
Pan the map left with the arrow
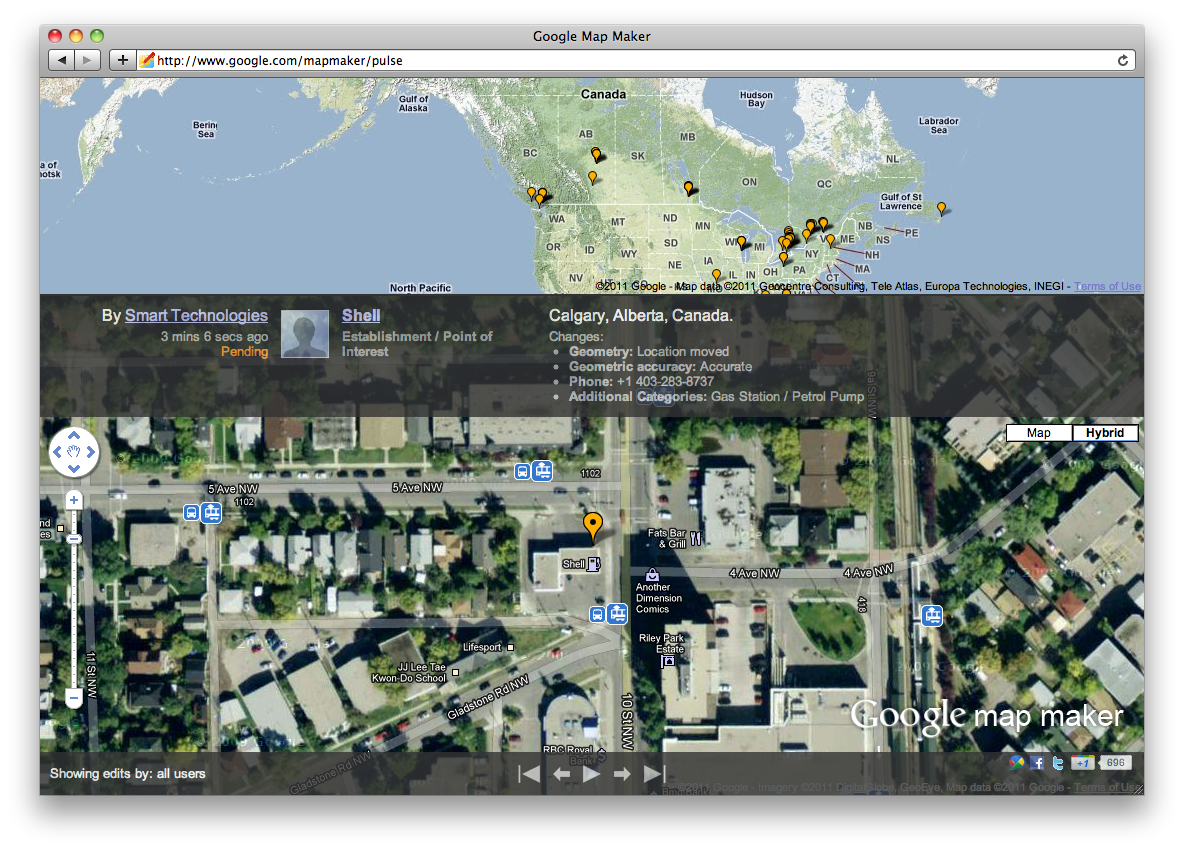[x=57, y=452]
